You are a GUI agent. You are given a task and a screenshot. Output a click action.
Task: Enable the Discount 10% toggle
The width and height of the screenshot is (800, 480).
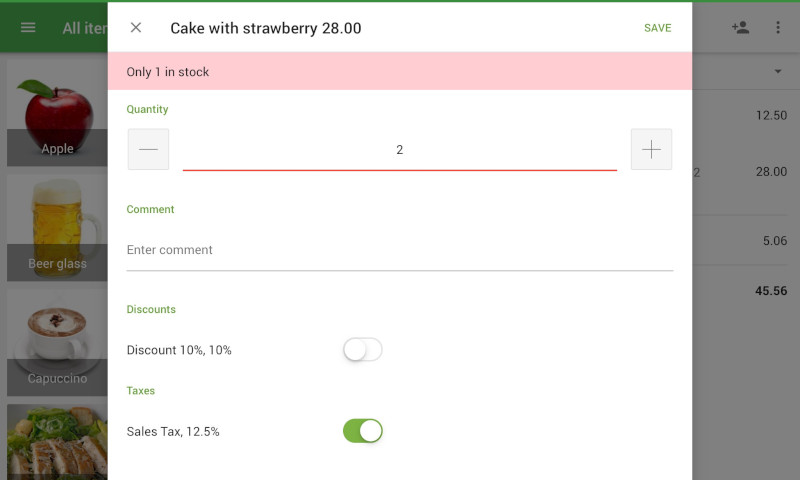coord(362,350)
